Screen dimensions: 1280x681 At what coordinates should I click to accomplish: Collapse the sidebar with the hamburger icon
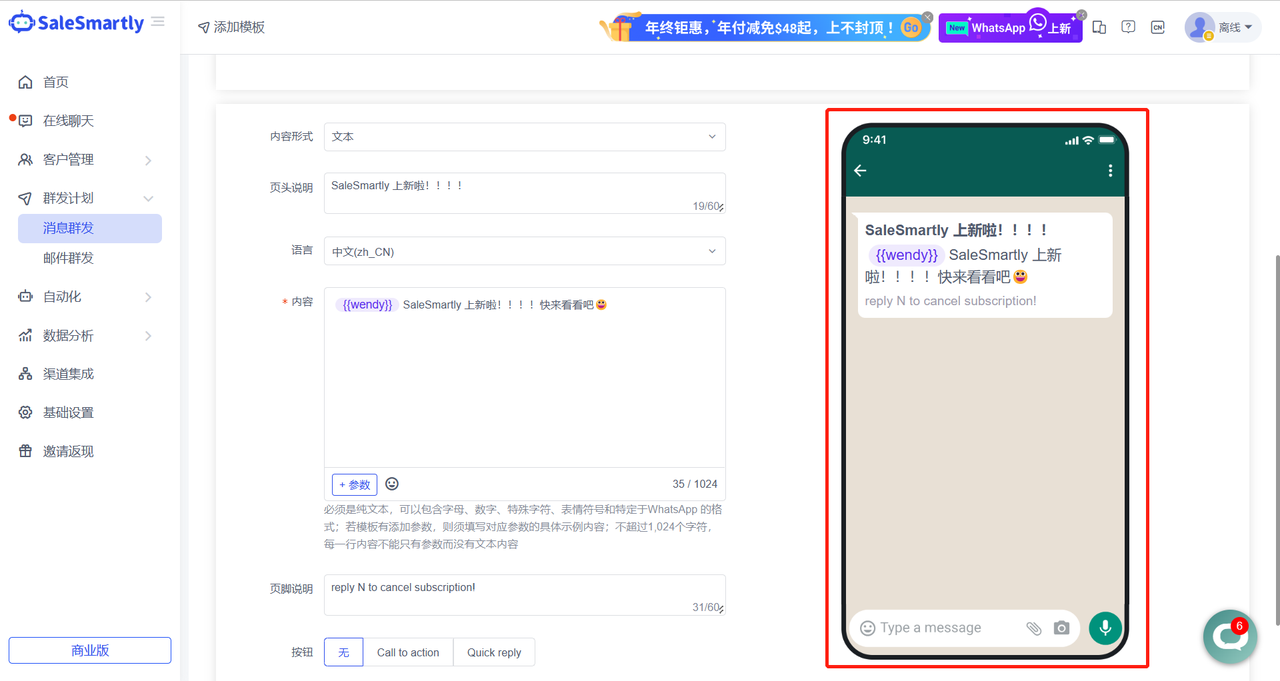click(x=158, y=22)
